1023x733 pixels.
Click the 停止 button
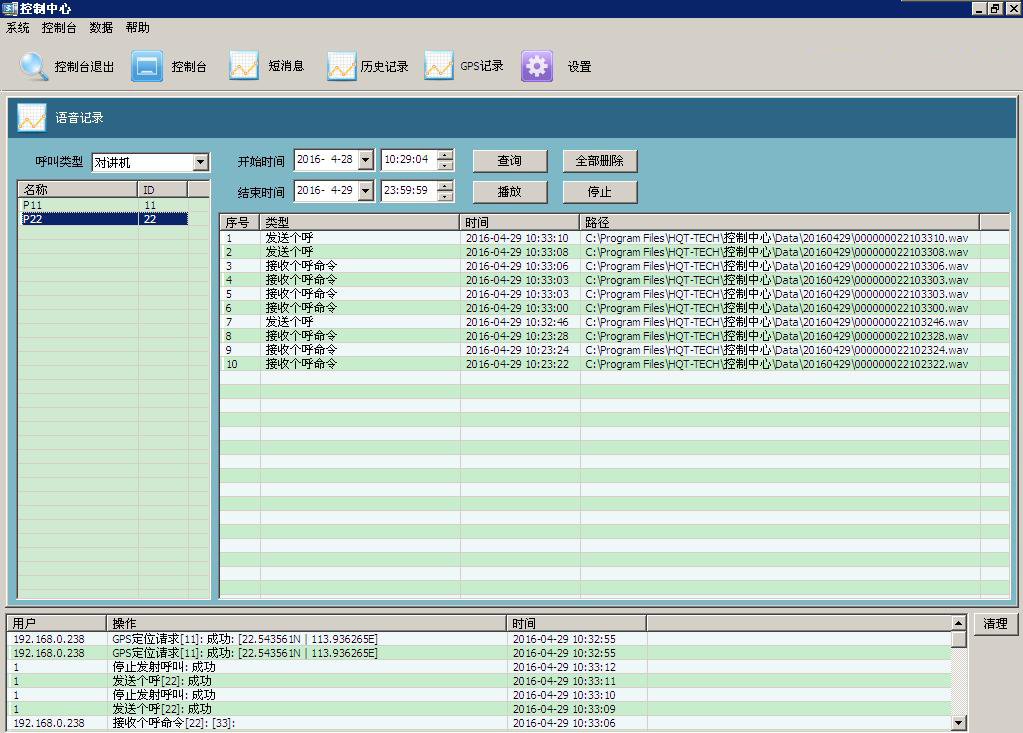point(600,192)
